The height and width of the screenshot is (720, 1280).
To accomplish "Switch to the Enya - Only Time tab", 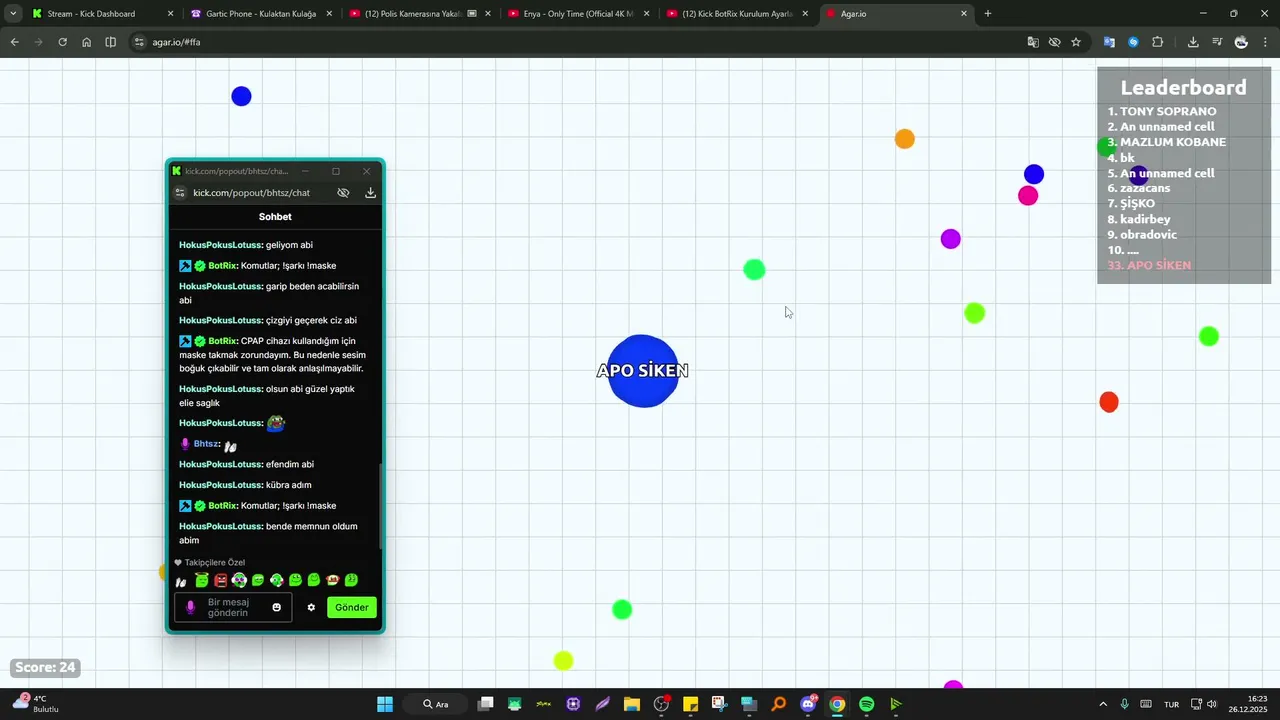I will point(578,14).
